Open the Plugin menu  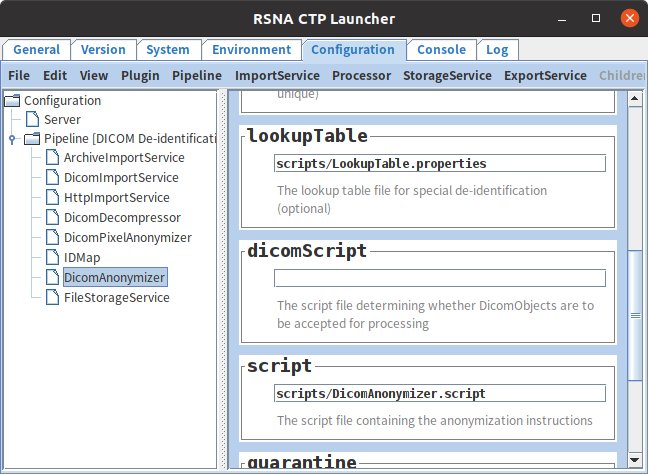(140, 76)
